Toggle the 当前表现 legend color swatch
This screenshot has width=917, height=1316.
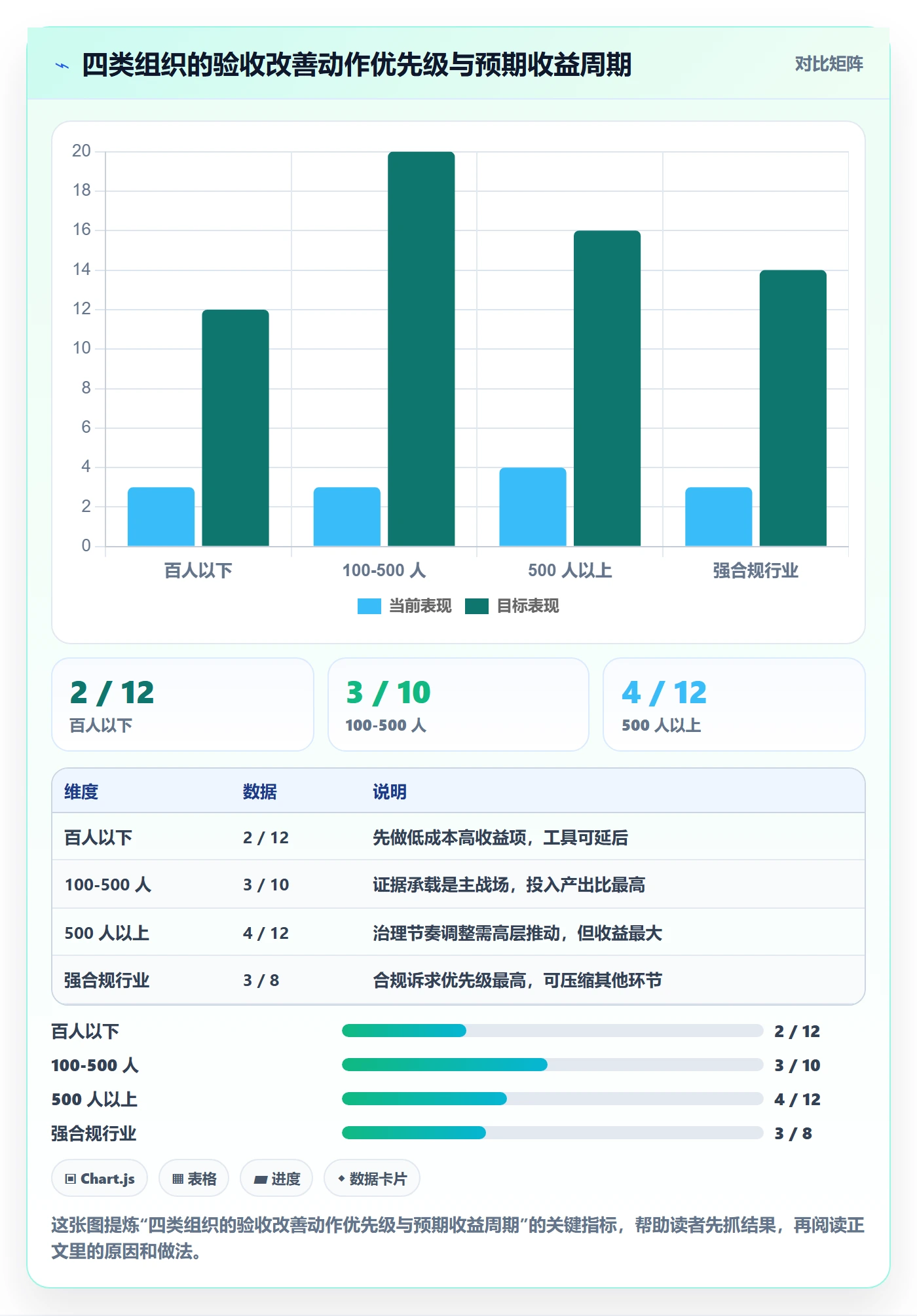pos(369,606)
